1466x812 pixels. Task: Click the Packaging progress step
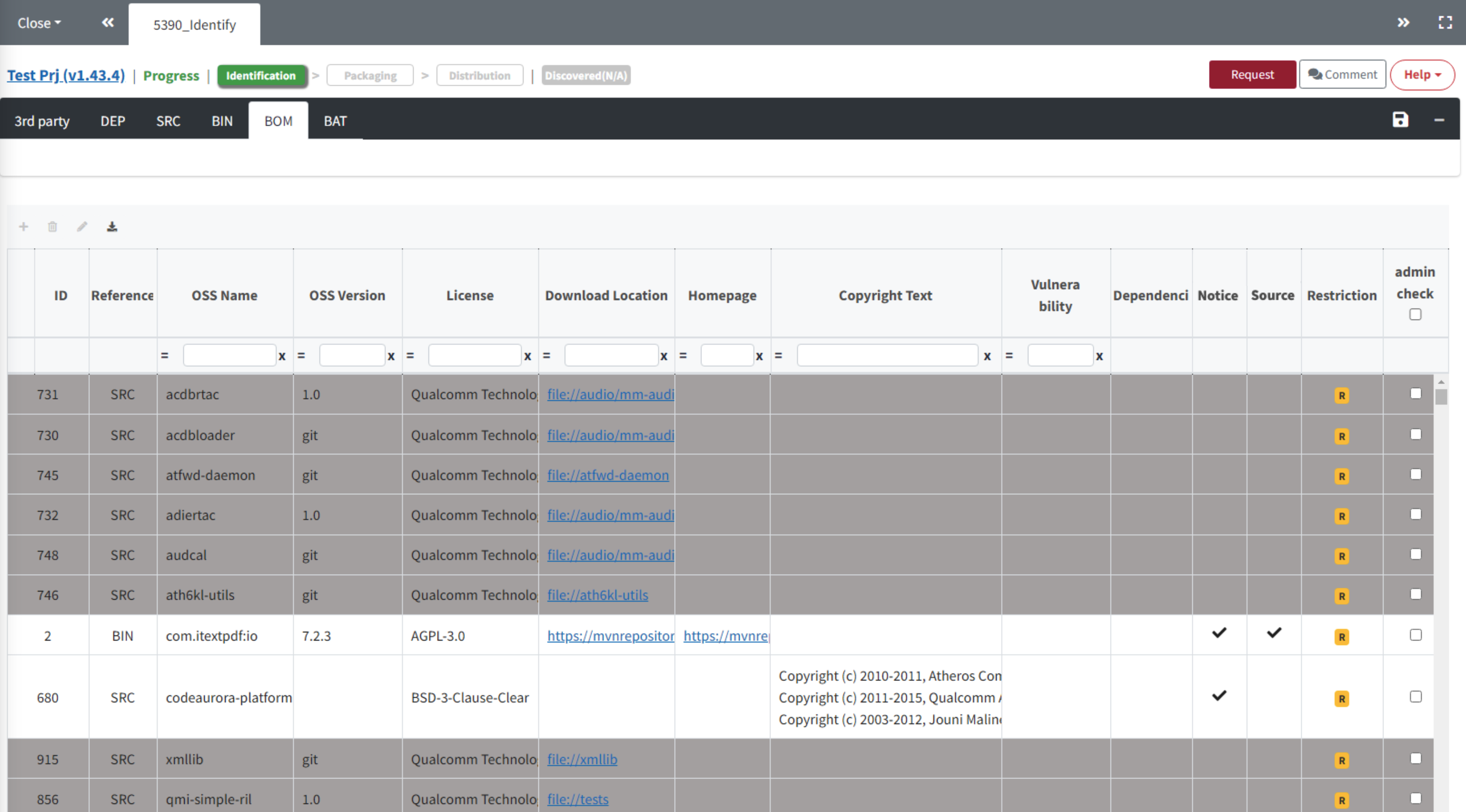click(370, 76)
